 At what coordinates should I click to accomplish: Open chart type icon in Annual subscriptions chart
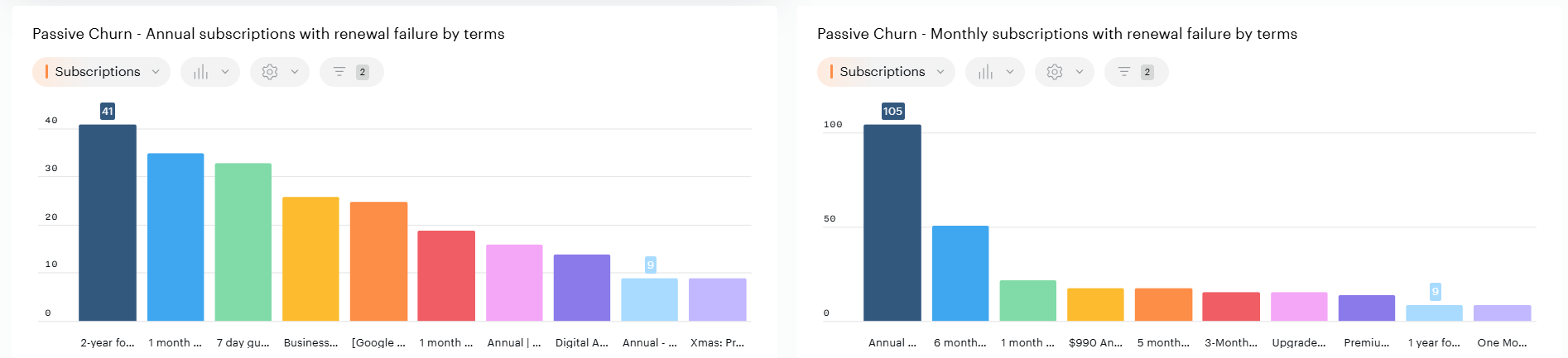(x=201, y=72)
